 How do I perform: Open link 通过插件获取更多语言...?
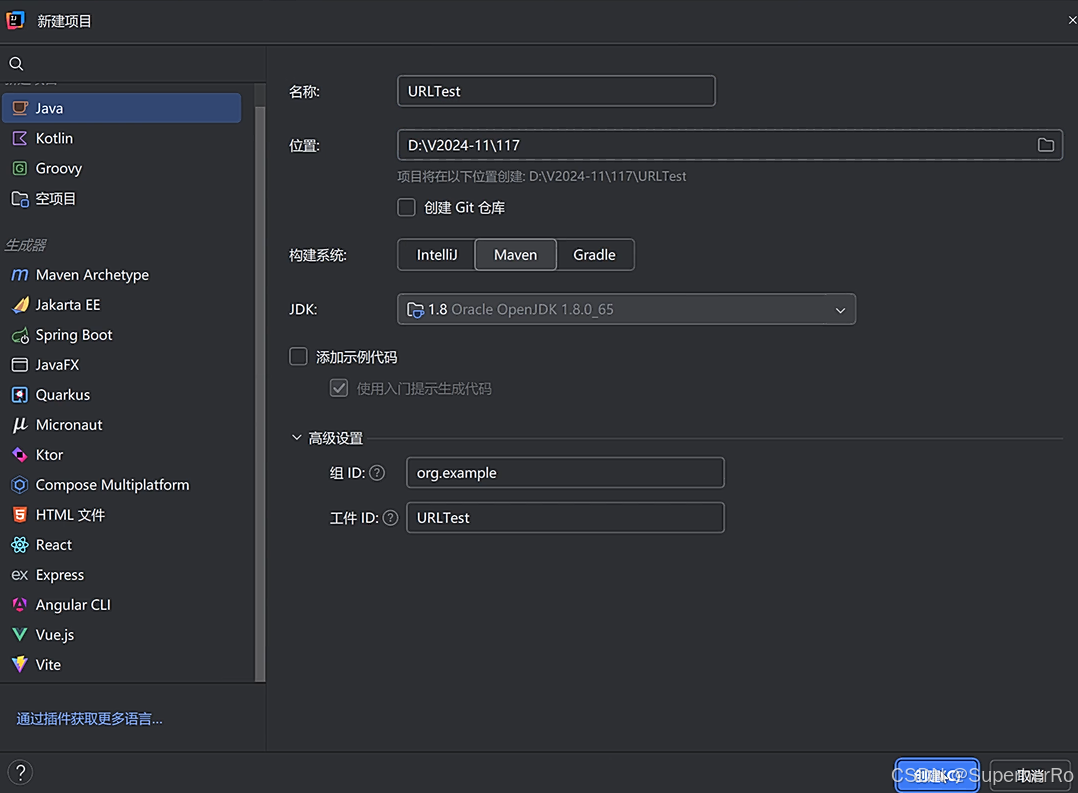click(89, 719)
